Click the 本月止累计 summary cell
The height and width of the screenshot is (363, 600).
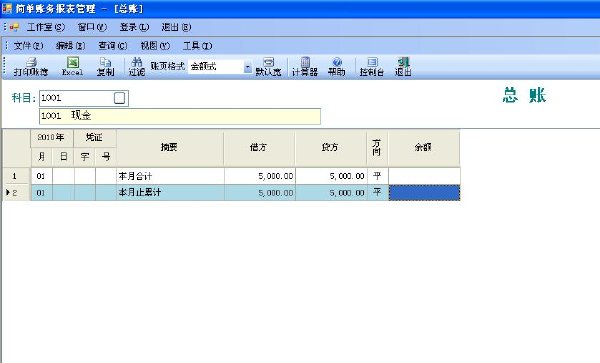coord(170,192)
